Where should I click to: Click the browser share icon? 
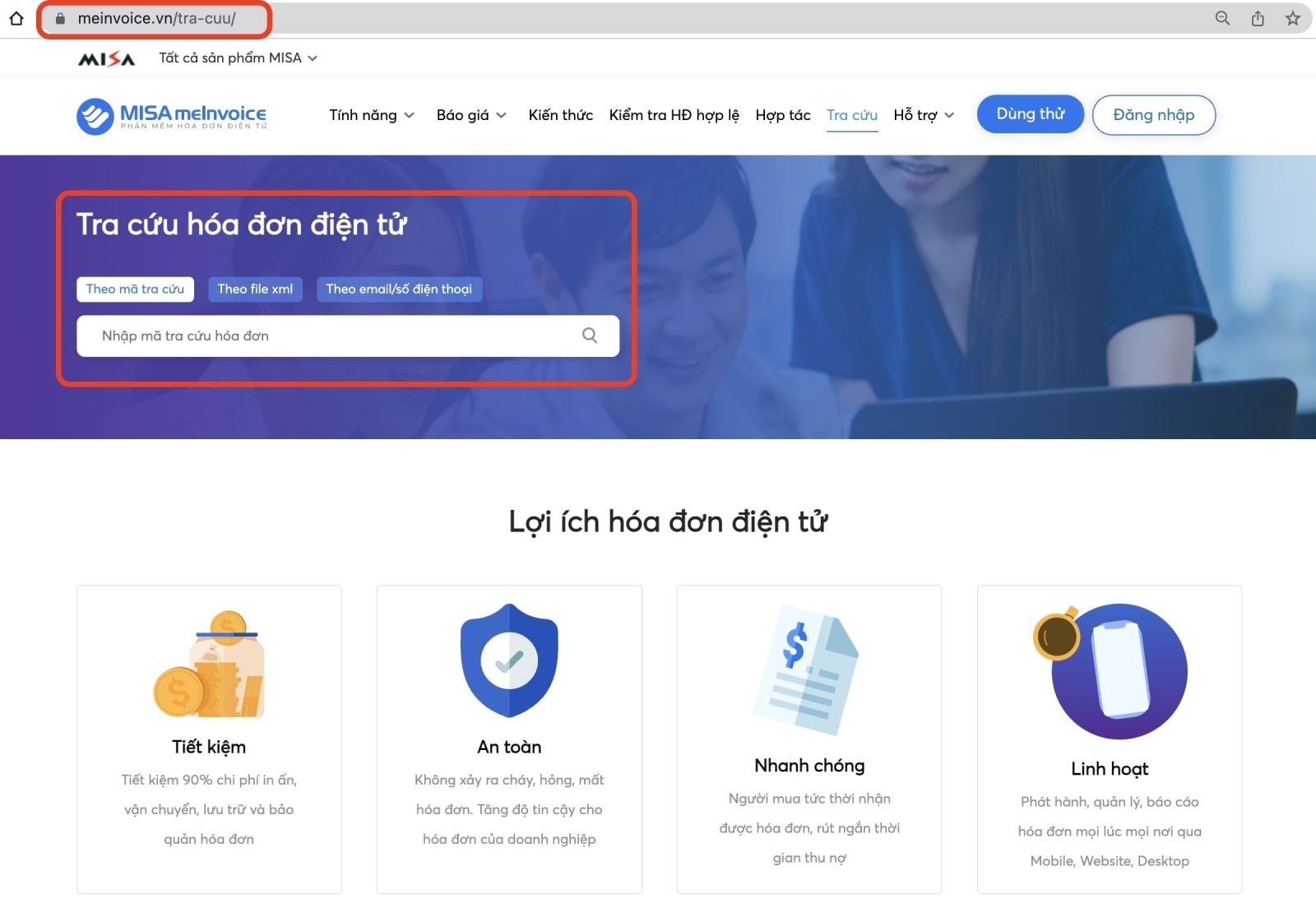[1258, 17]
